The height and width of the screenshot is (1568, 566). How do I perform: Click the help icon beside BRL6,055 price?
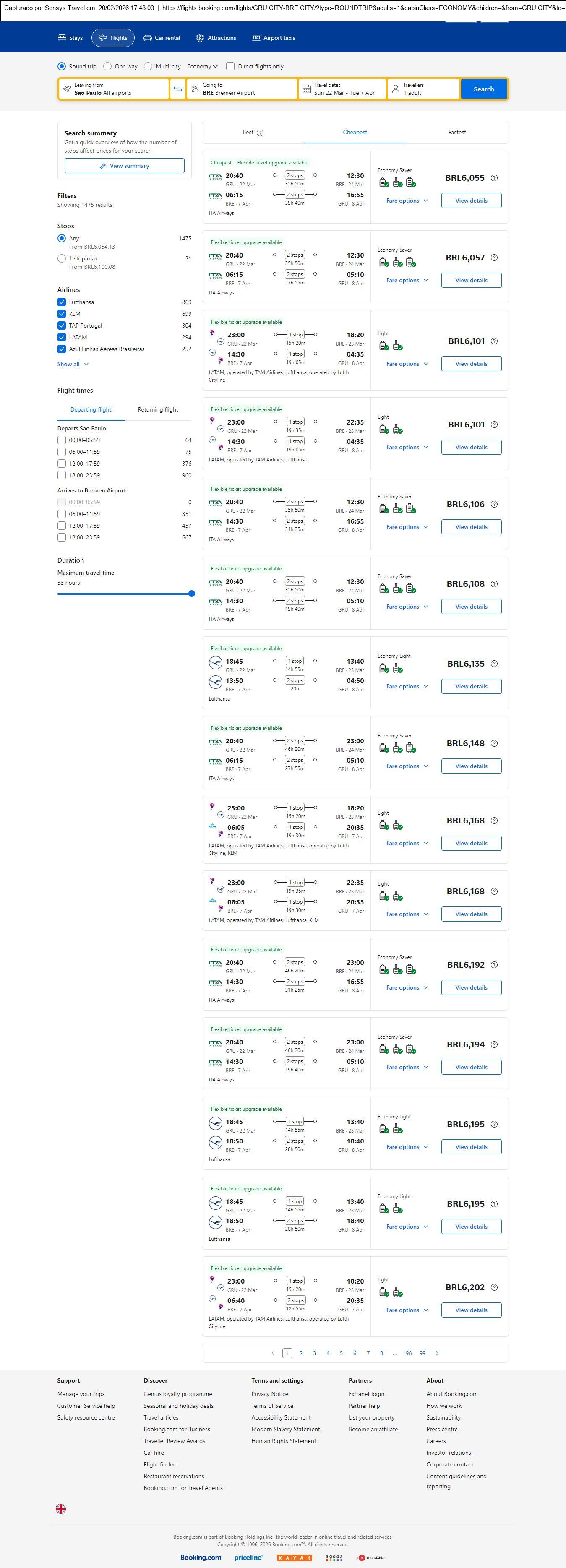click(493, 178)
